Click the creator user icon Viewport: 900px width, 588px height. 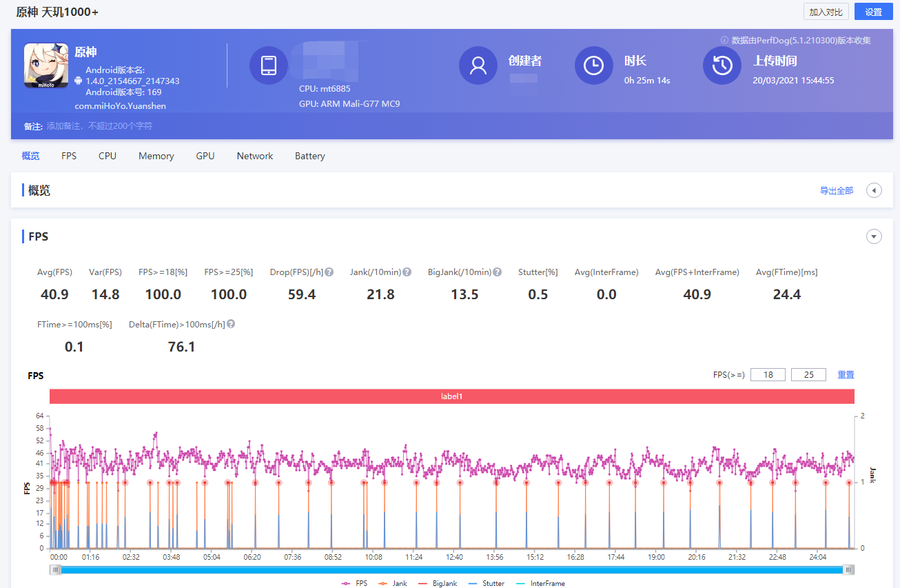[478, 66]
